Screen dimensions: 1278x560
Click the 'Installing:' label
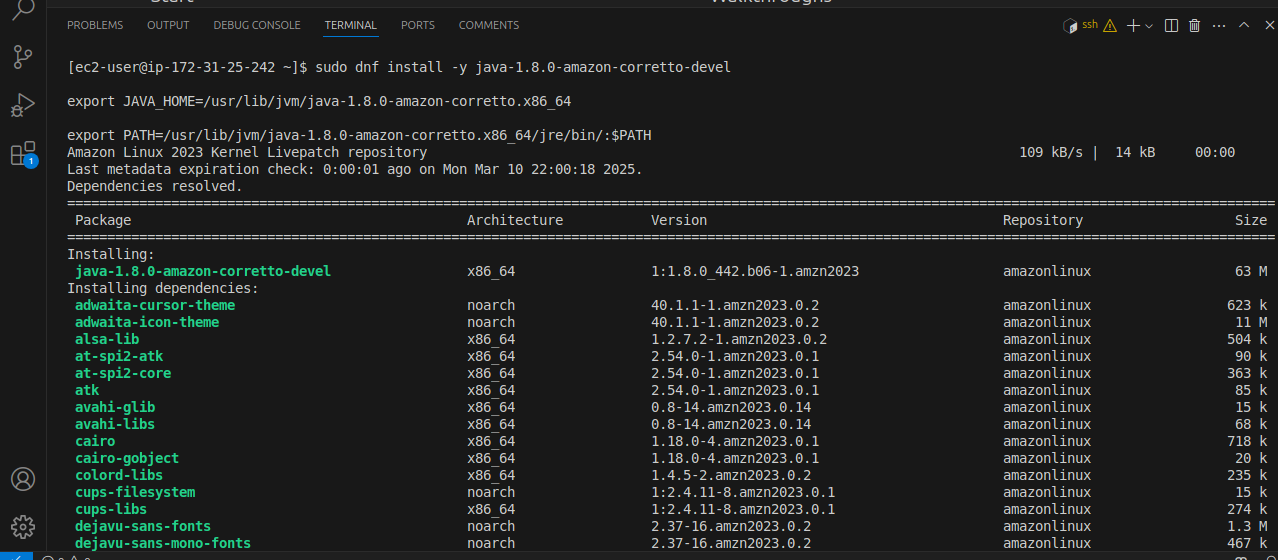(x=111, y=255)
